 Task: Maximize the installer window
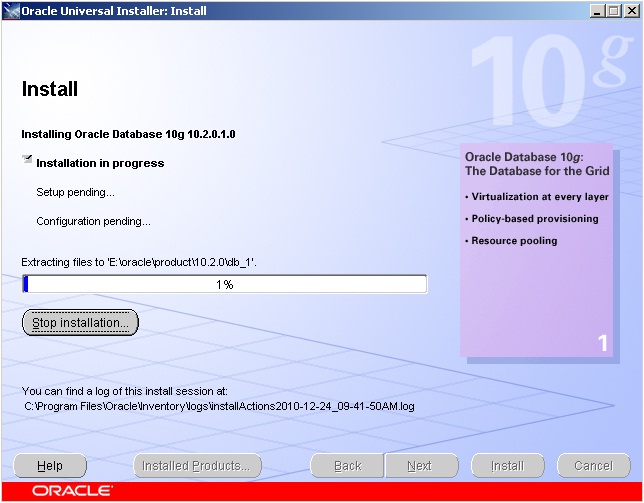614,9
